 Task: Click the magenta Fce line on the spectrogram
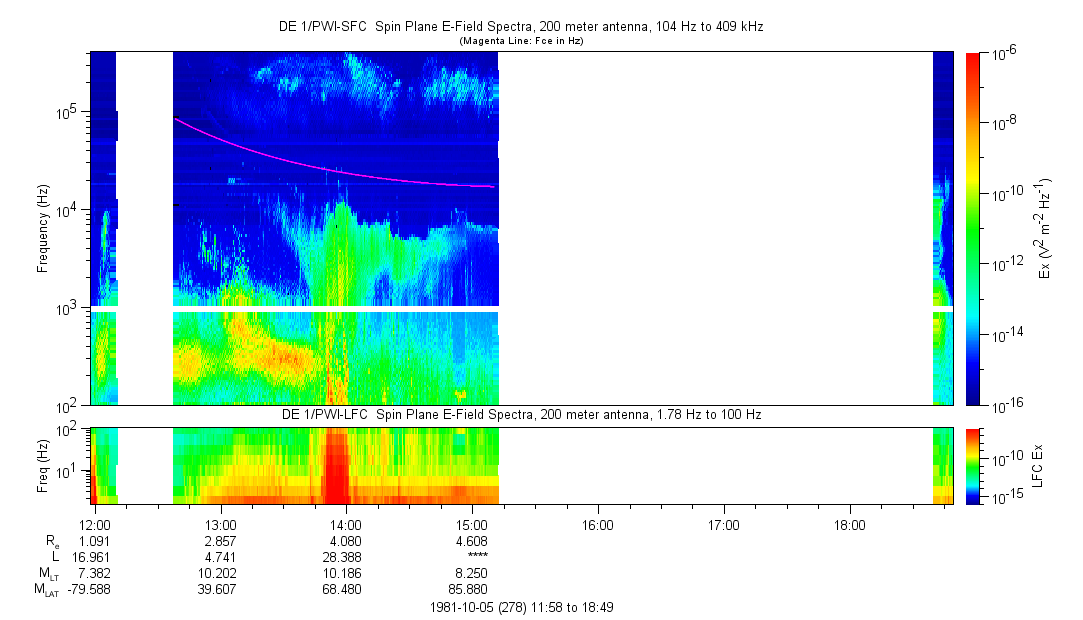[x=330, y=162]
